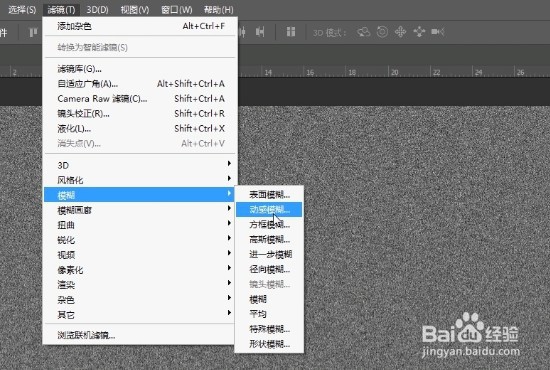Viewport: 550px width, 370px height.
Task: Expand the 其它 submenu
Action: [139, 315]
